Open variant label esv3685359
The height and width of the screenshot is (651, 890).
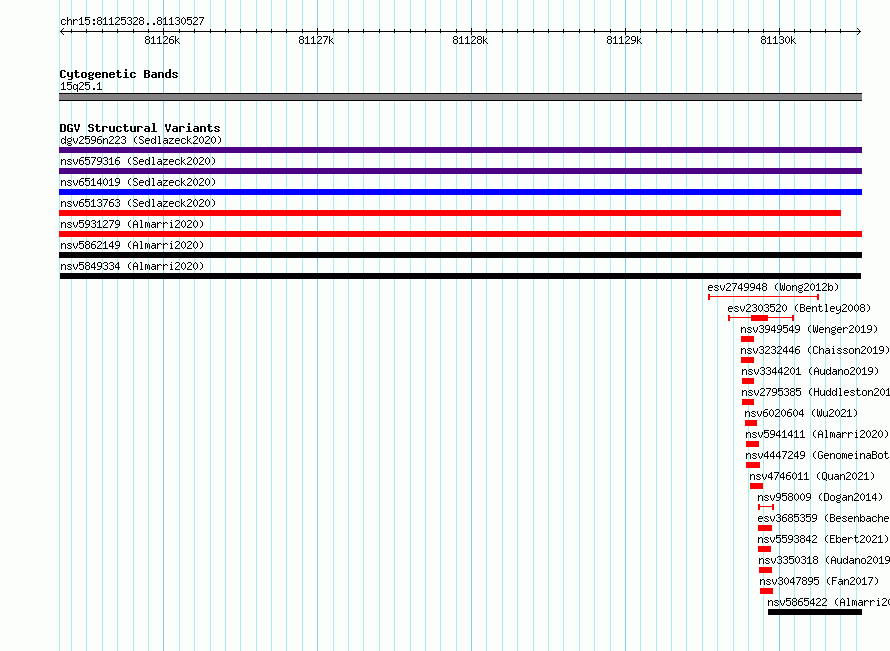point(824,518)
